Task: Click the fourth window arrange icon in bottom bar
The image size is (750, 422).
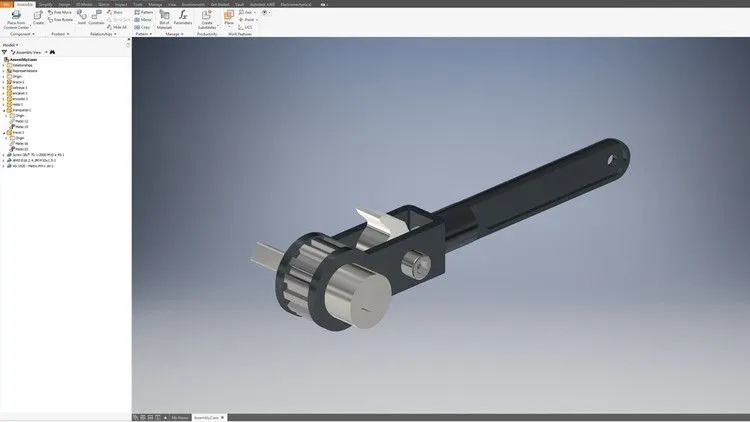Action: [157, 418]
